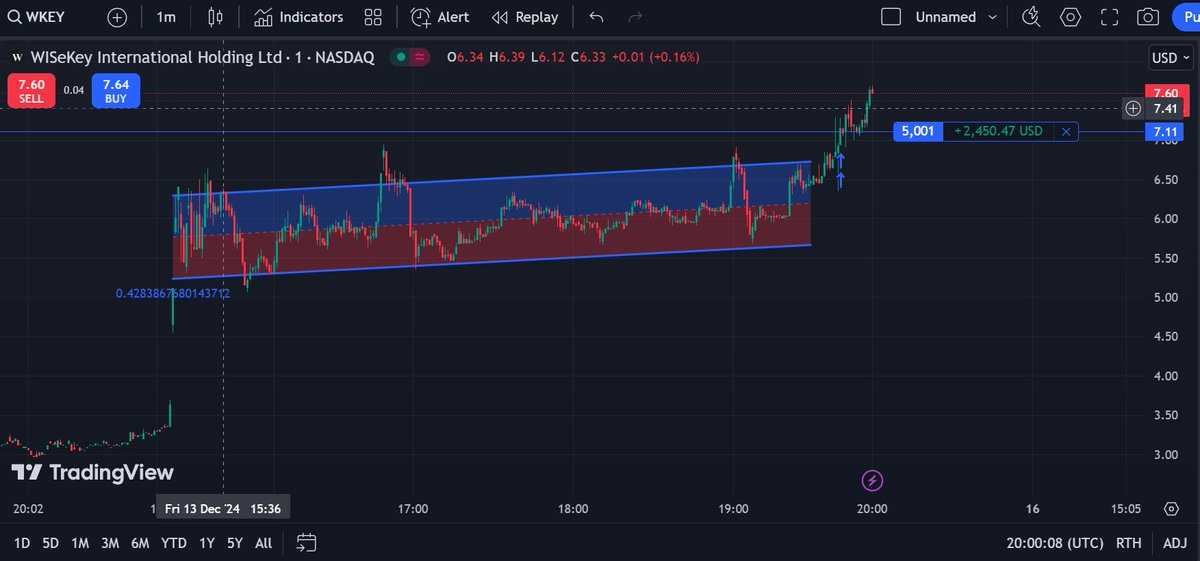
Task: Click the red approximation symbol badge
Action: click(421, 57)
